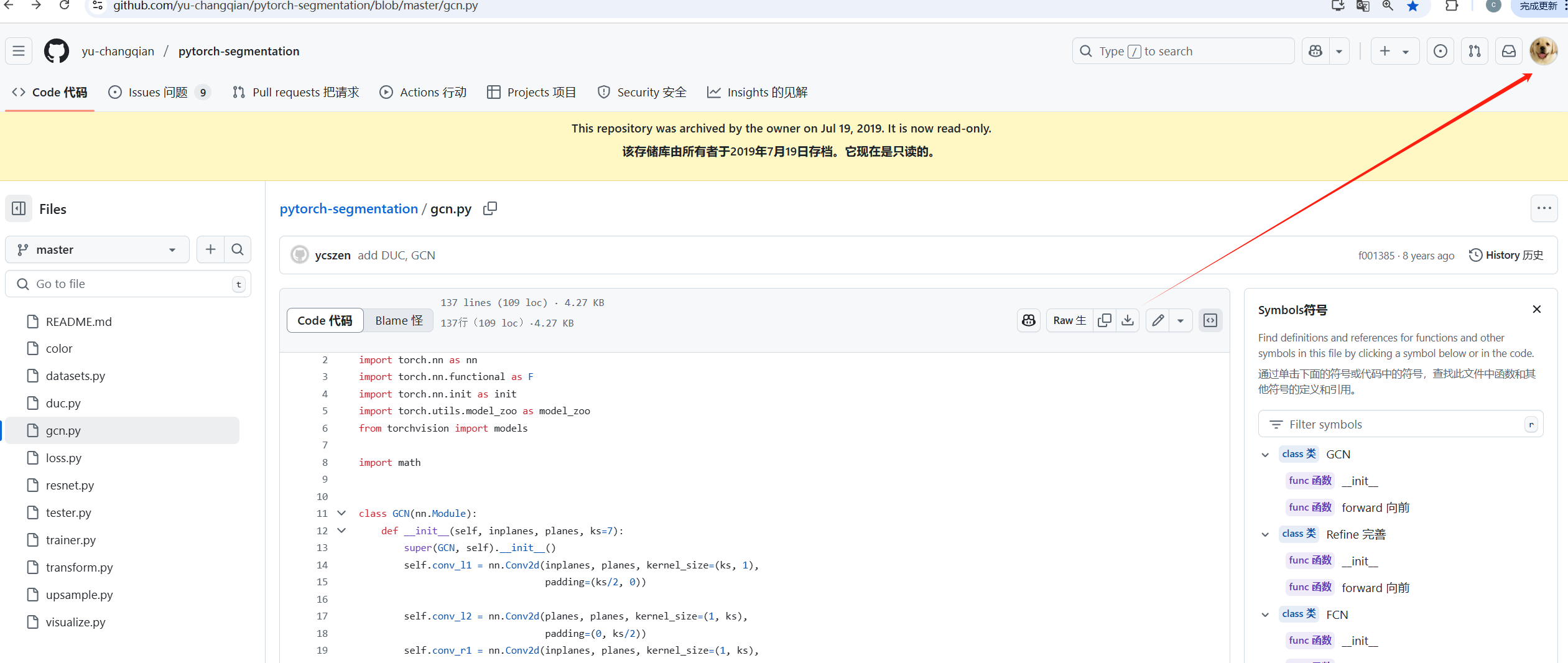Image resolution: width=1568 pixels, height=663 pixels.
Task: Open Issues tab
Action: (x=159, y=92)
